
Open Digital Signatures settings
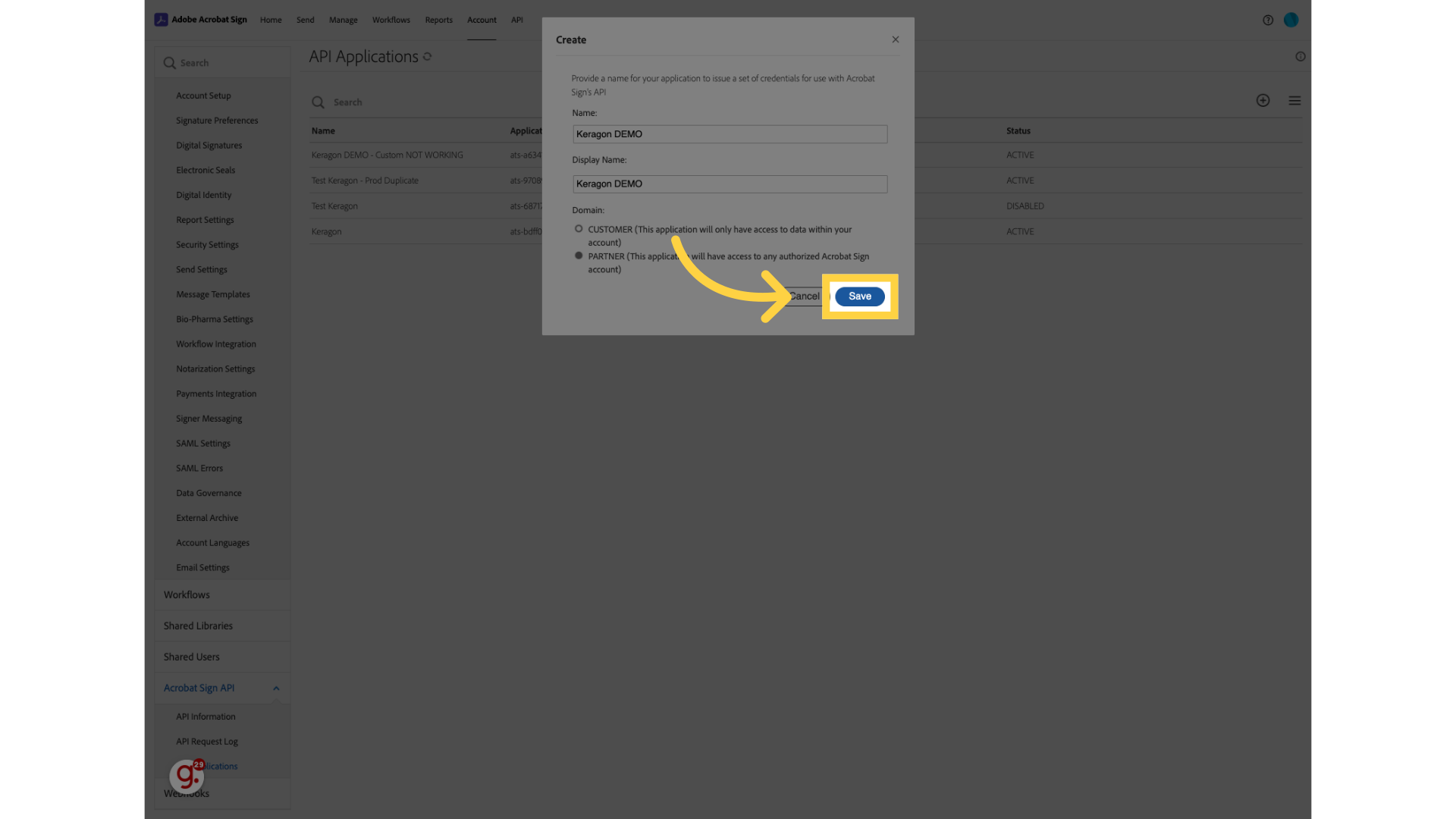point(209,146)
